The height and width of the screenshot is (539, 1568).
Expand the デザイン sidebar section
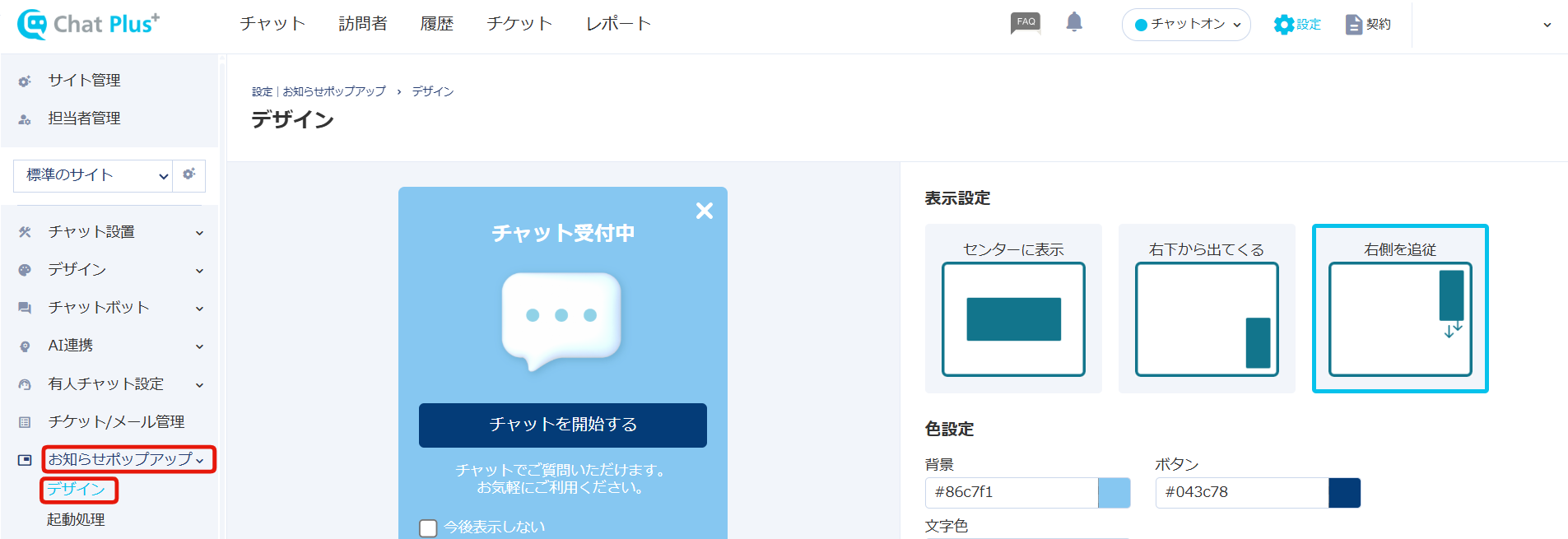click(x=199, y=271)
